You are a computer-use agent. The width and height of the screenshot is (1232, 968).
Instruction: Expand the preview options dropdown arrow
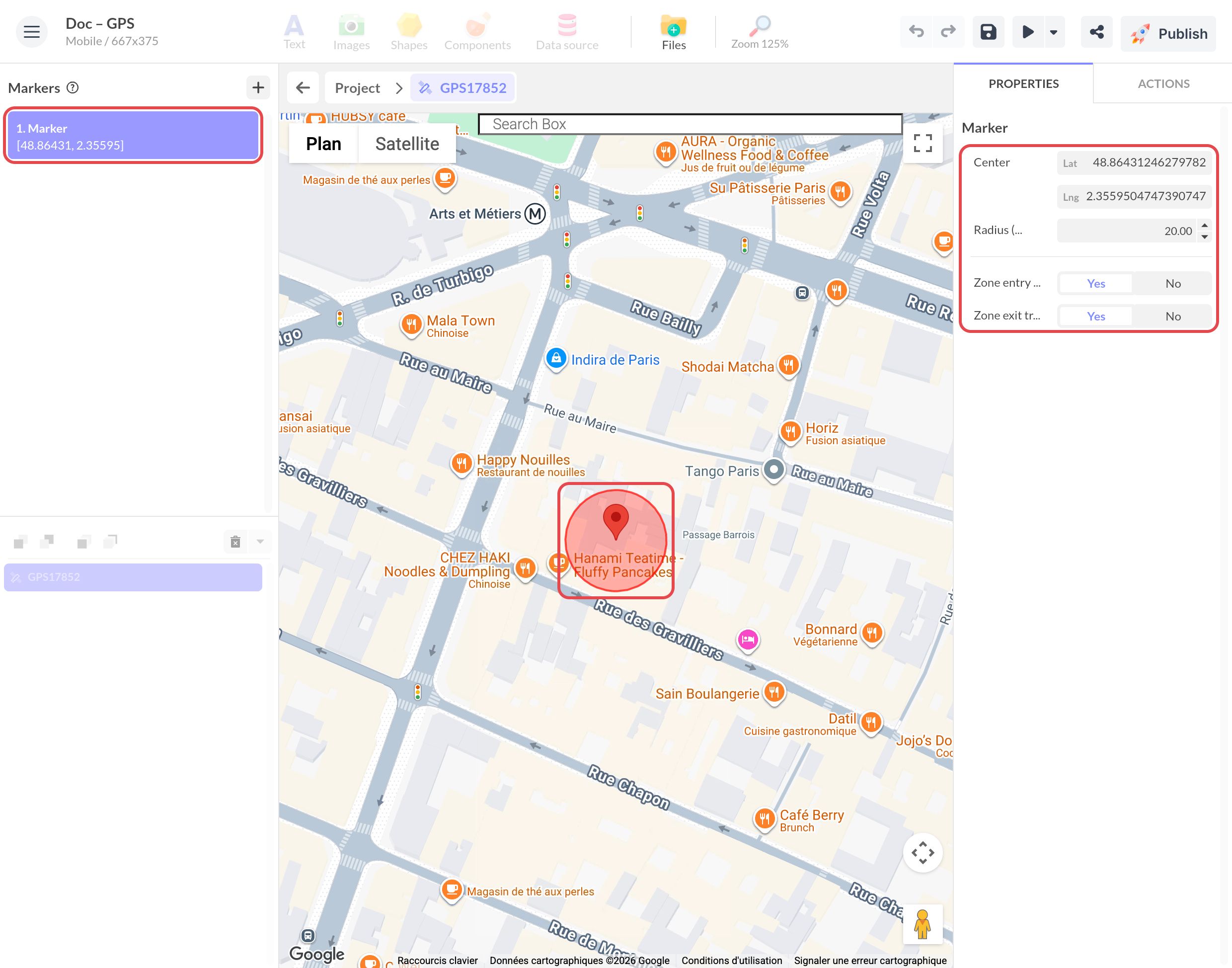click(x=1054, y=32)
